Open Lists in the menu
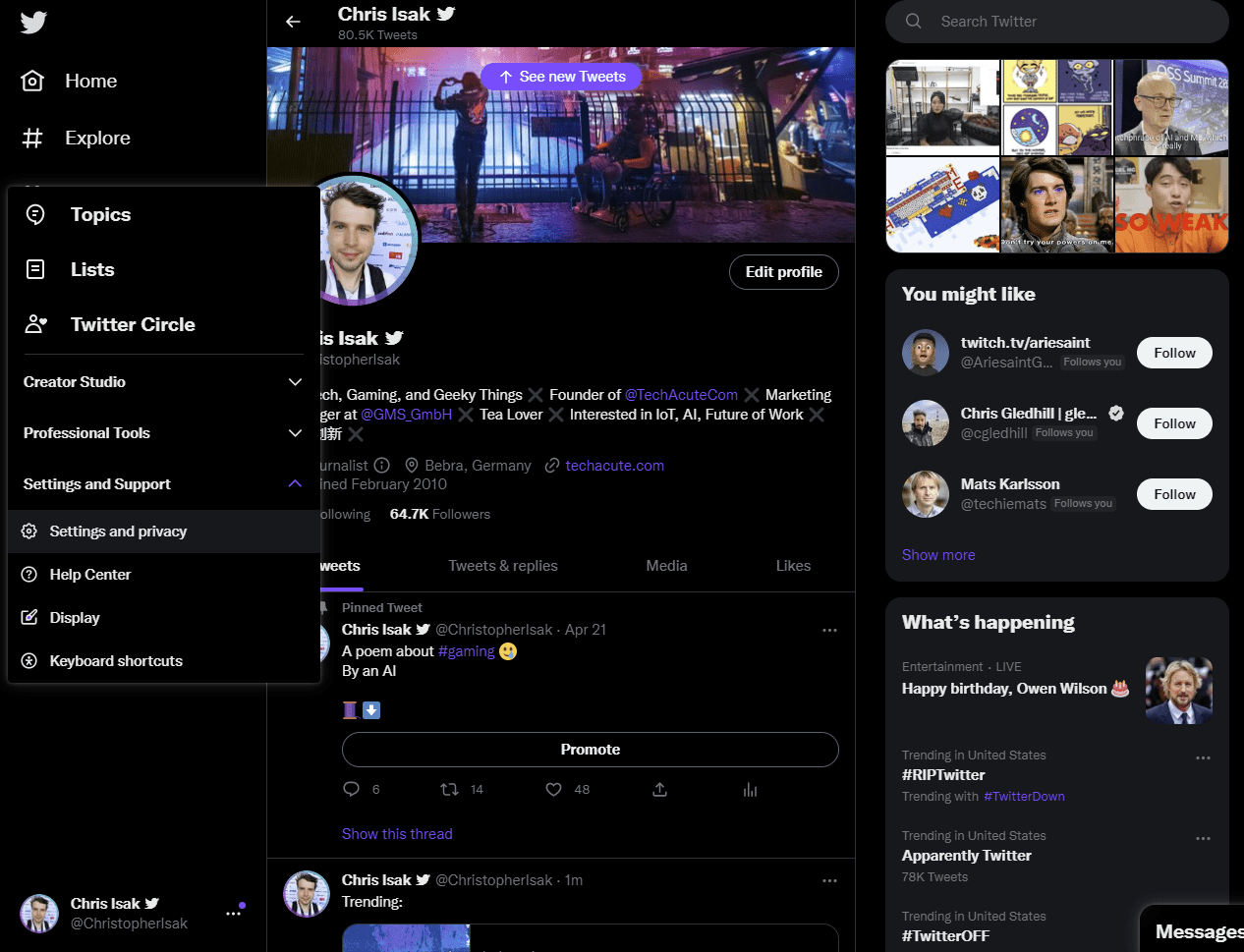Viewport: 1244px width, 952px height. pos(164,269)
